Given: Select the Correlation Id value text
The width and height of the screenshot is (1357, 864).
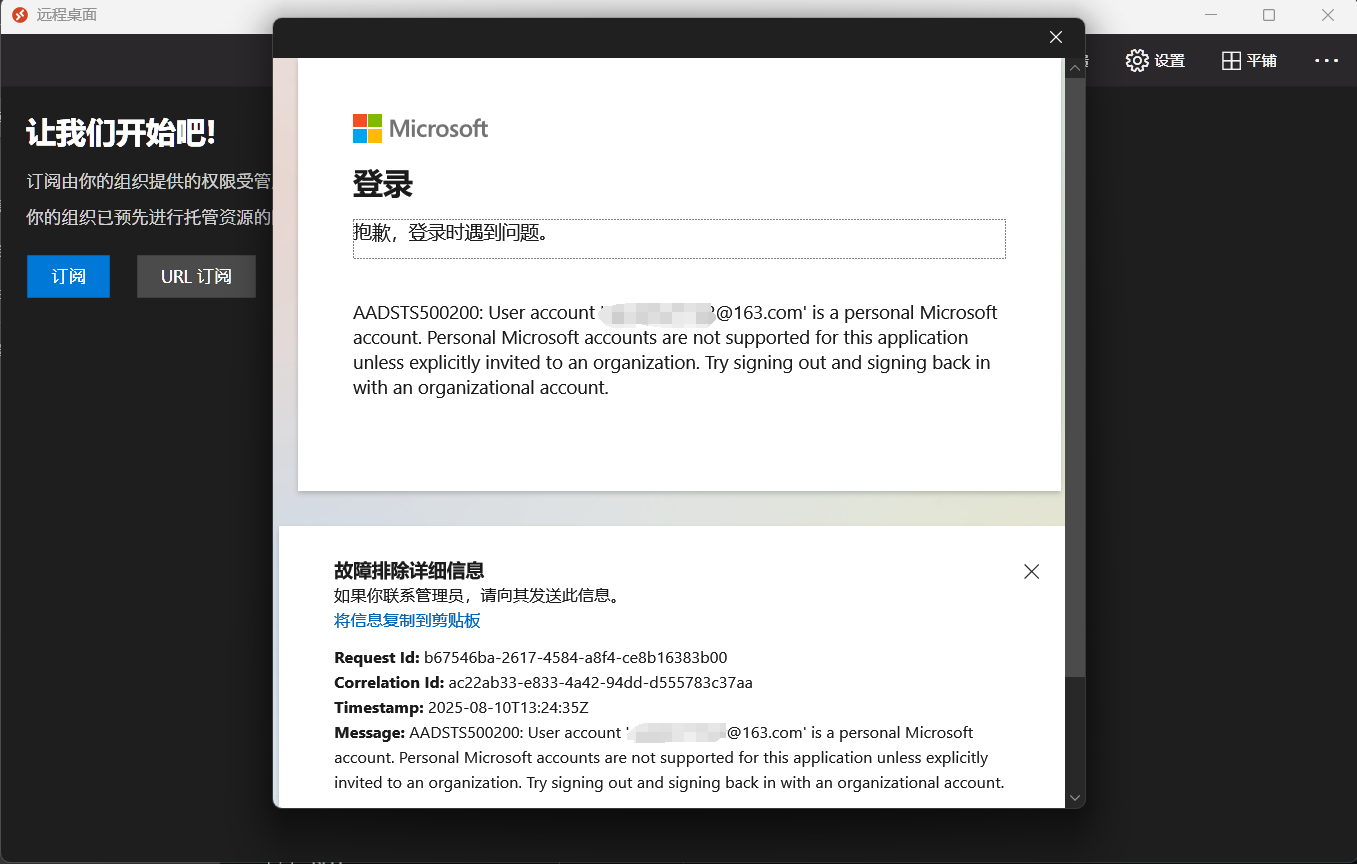Looking at the screenshot, I should click(600, 683).
